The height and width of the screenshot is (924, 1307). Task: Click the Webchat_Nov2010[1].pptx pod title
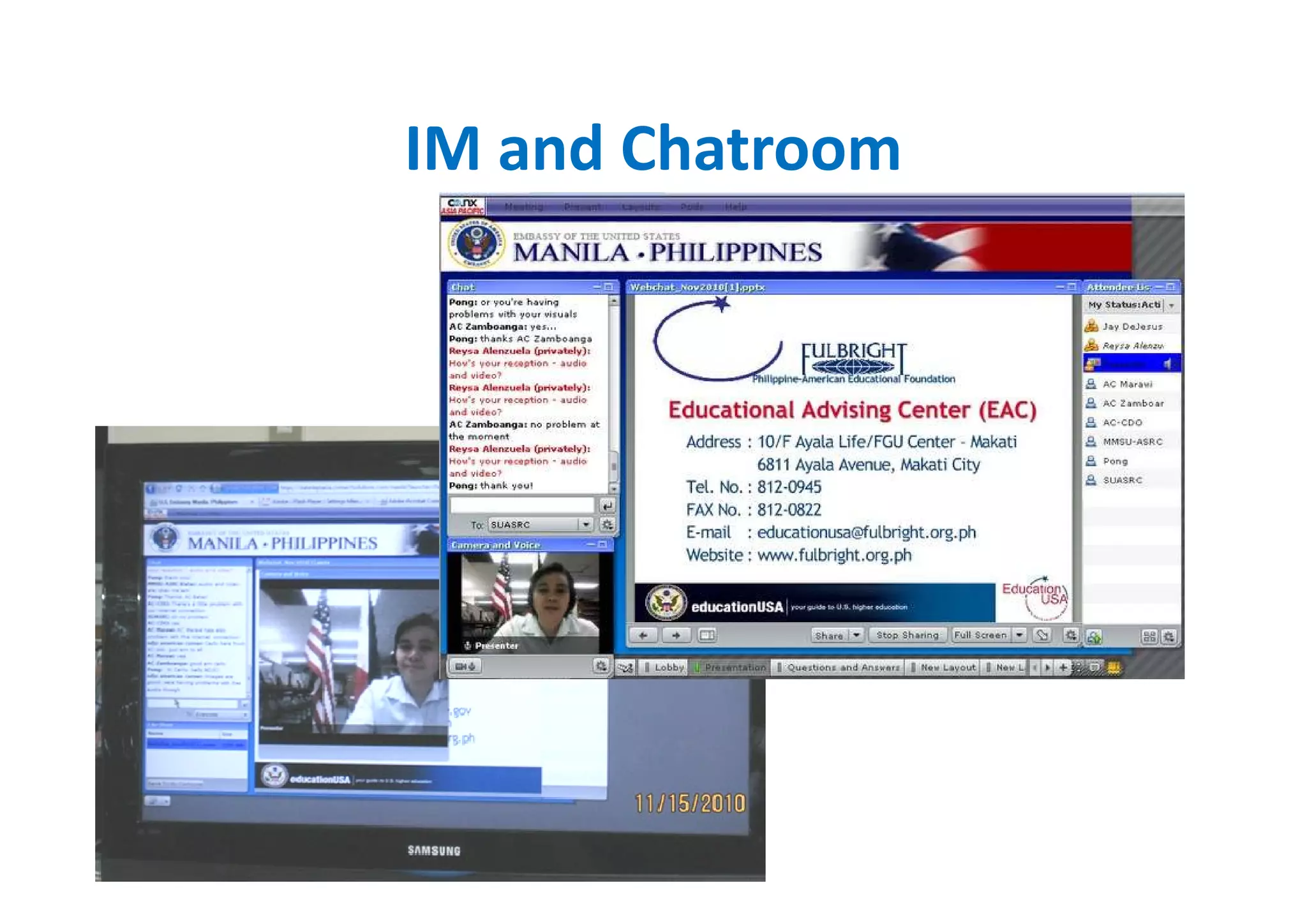click(698, 287)
